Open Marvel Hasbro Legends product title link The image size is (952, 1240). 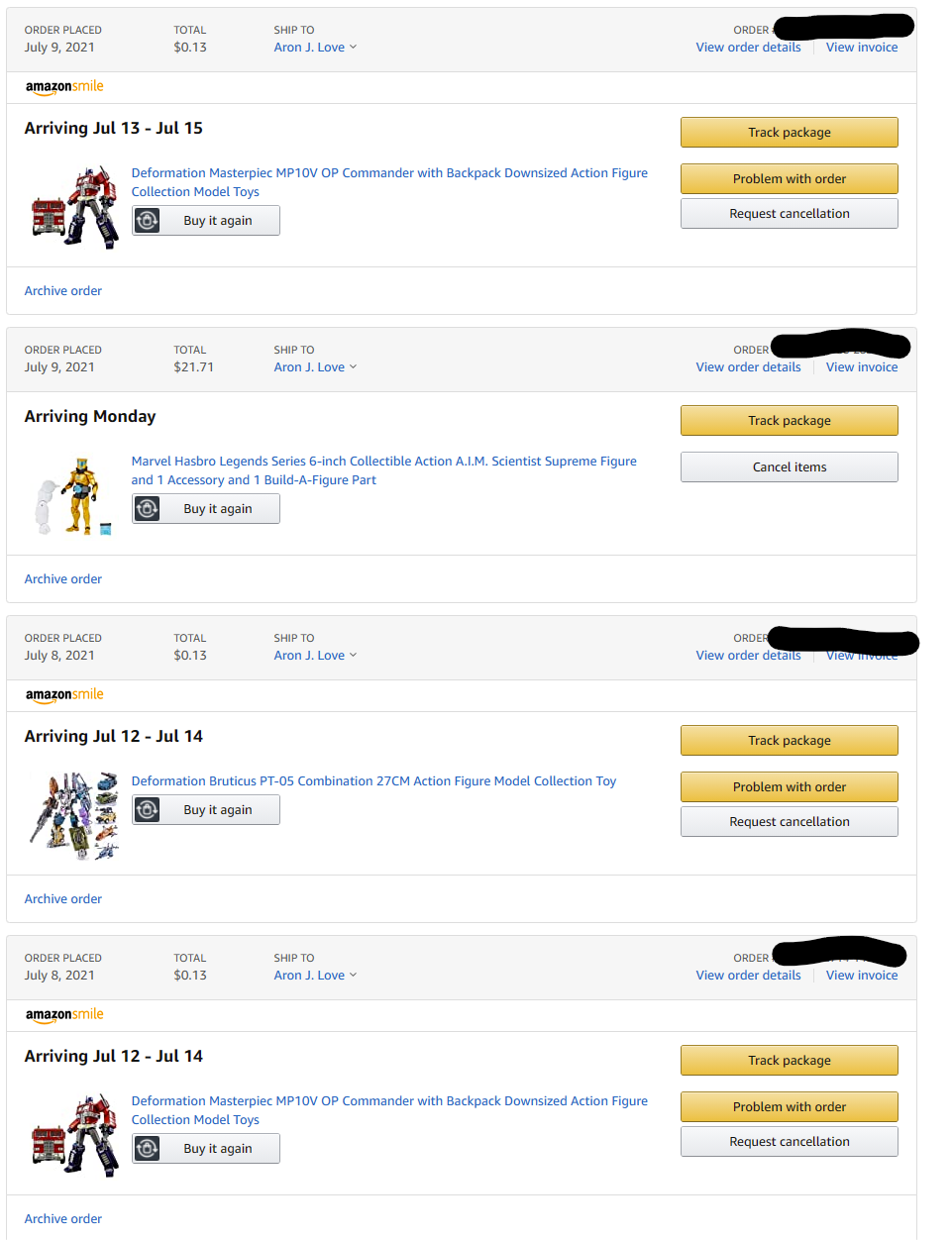383,462
